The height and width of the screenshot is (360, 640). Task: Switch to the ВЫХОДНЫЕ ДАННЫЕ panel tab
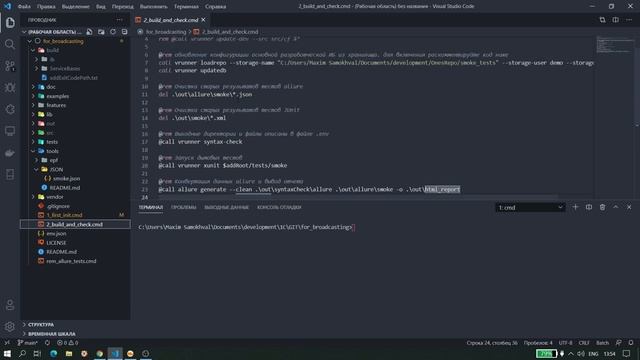[x=227, y=207]
